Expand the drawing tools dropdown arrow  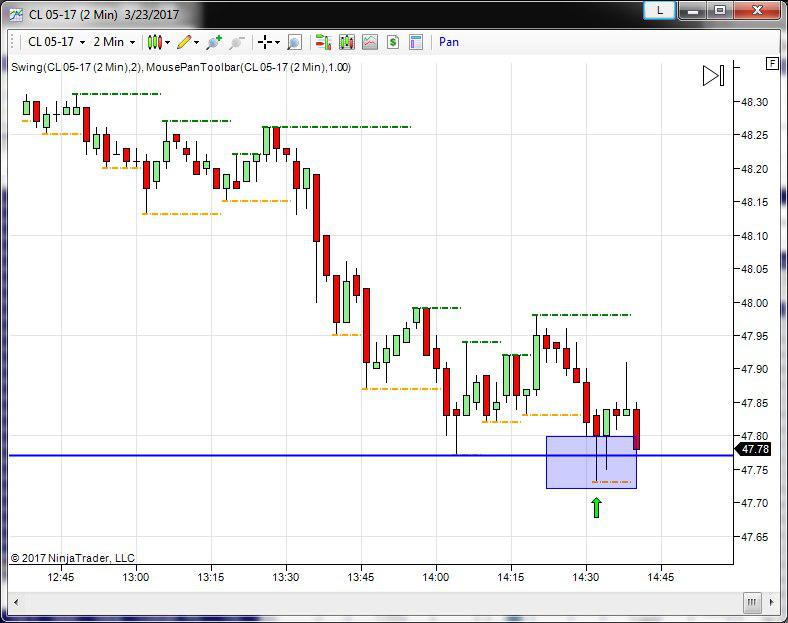click(196, 42)
